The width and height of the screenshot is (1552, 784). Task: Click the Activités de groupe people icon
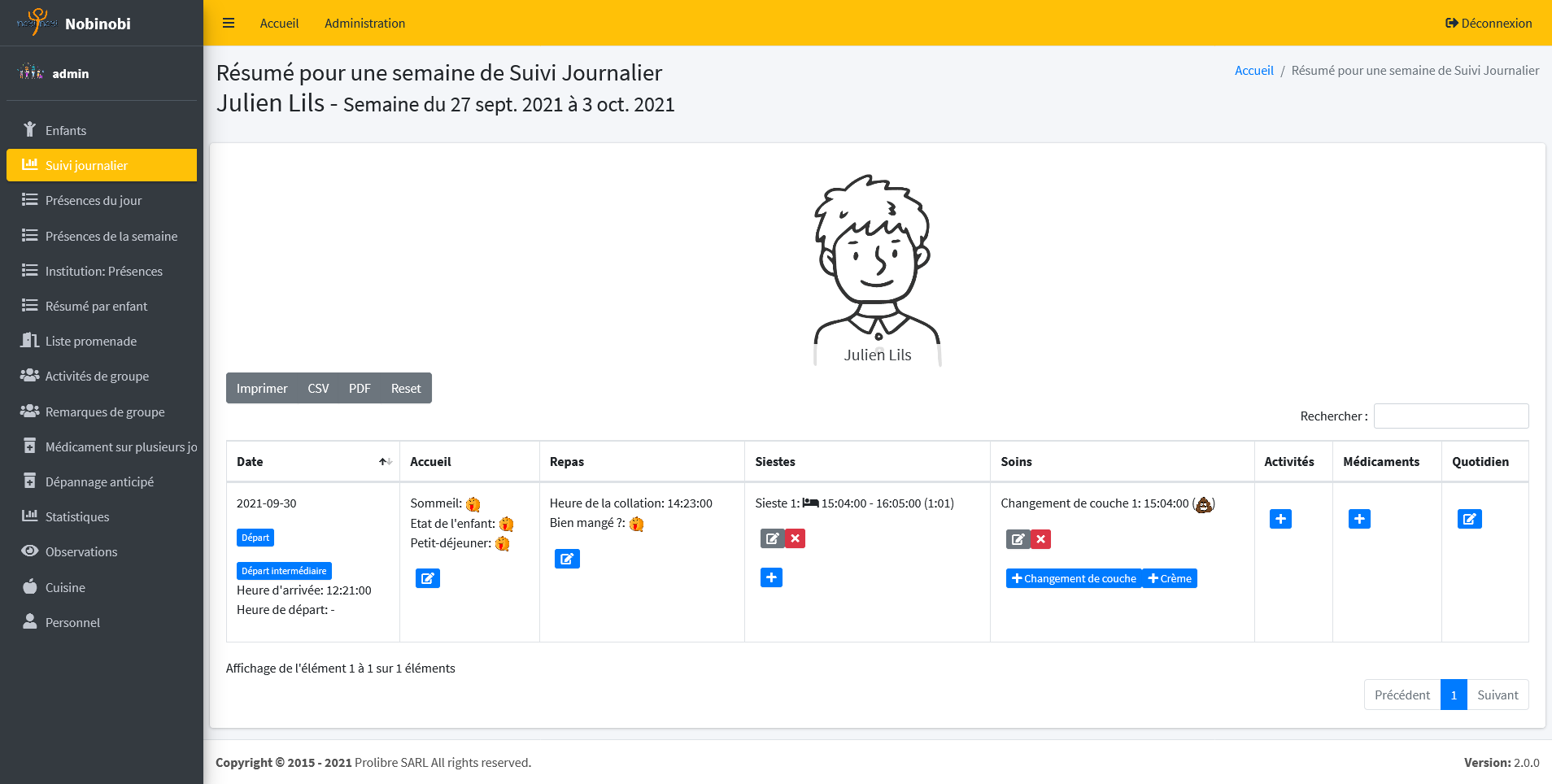[30, 376]
